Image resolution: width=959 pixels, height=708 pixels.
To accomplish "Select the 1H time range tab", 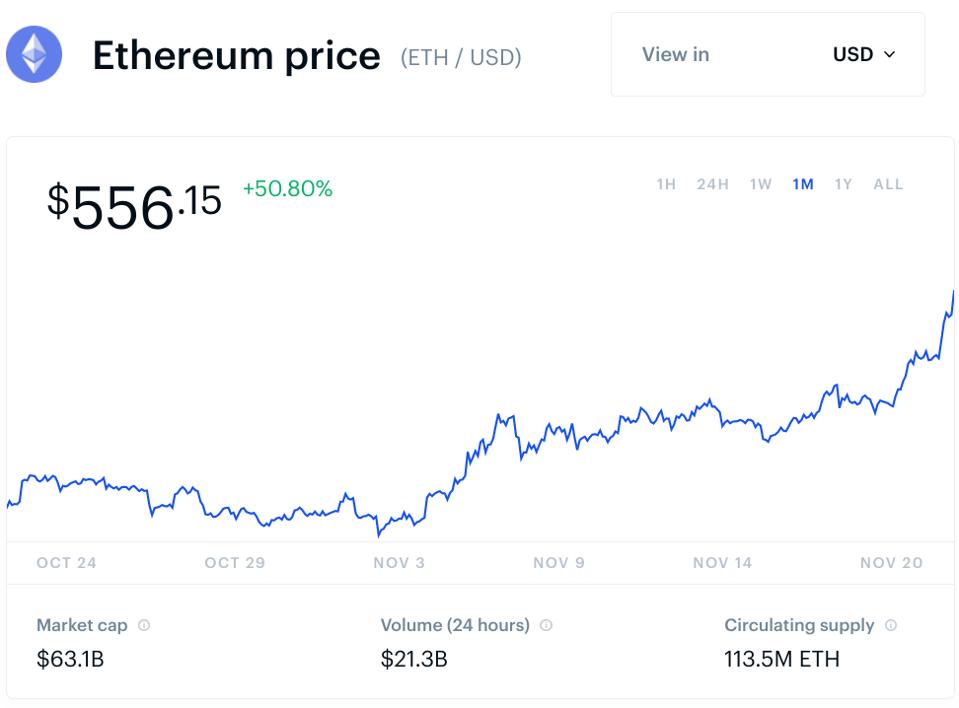I will (x=665, y=184).
